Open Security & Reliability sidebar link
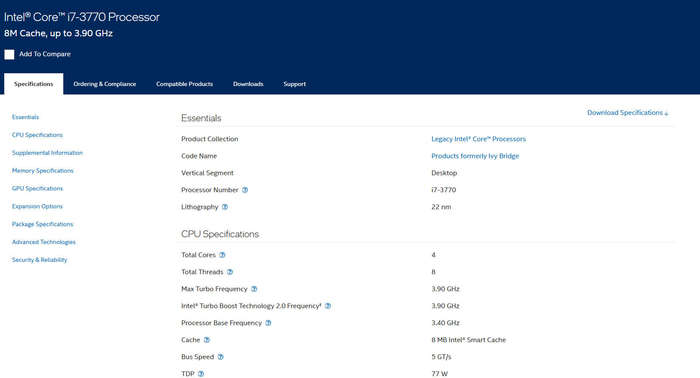The height and width of the screenshot is (378, 700). click(x=39, y=260)
